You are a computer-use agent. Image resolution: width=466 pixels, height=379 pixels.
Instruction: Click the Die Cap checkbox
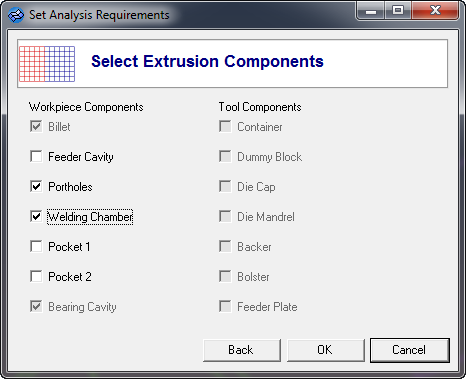[225, 186]
